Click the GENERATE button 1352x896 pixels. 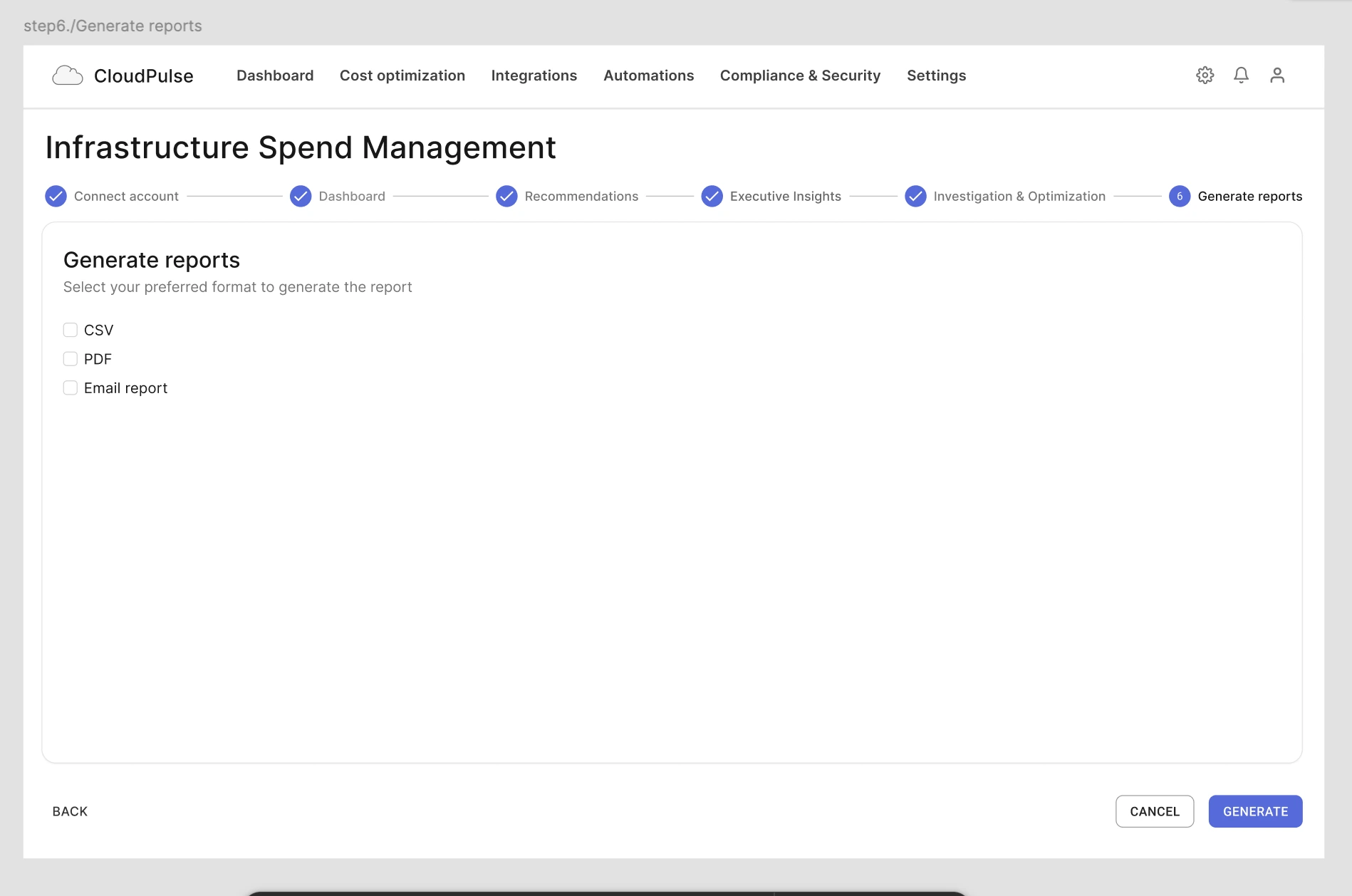(x=1255, y=811)
